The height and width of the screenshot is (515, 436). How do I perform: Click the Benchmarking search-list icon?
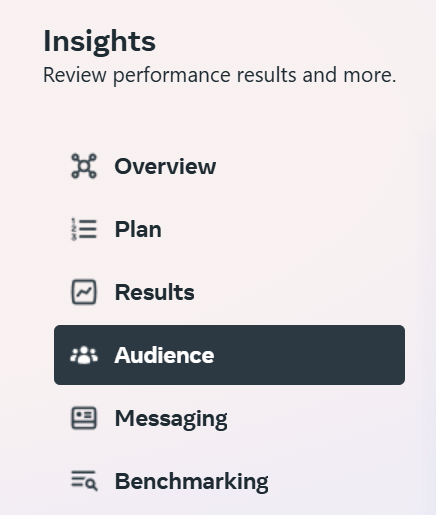tap(84, 481)
